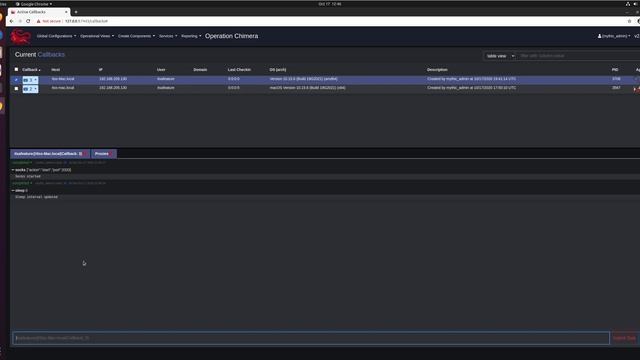Open the Google Chrome app menu in the top bar
The height and width of the screenshot is (360, 640).
(x=33, y=4)
